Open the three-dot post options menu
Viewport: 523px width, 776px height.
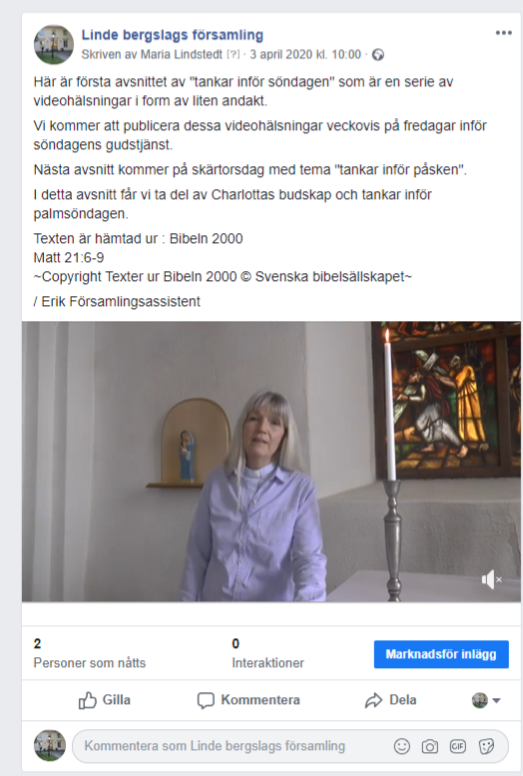coord(503,33)
